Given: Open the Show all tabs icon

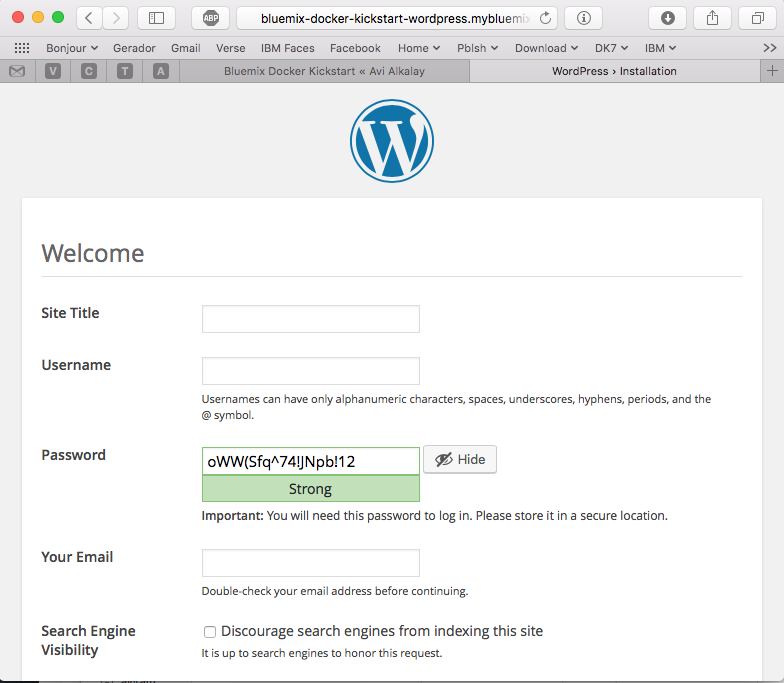Looking at the screenshot, I should point(757,18).
